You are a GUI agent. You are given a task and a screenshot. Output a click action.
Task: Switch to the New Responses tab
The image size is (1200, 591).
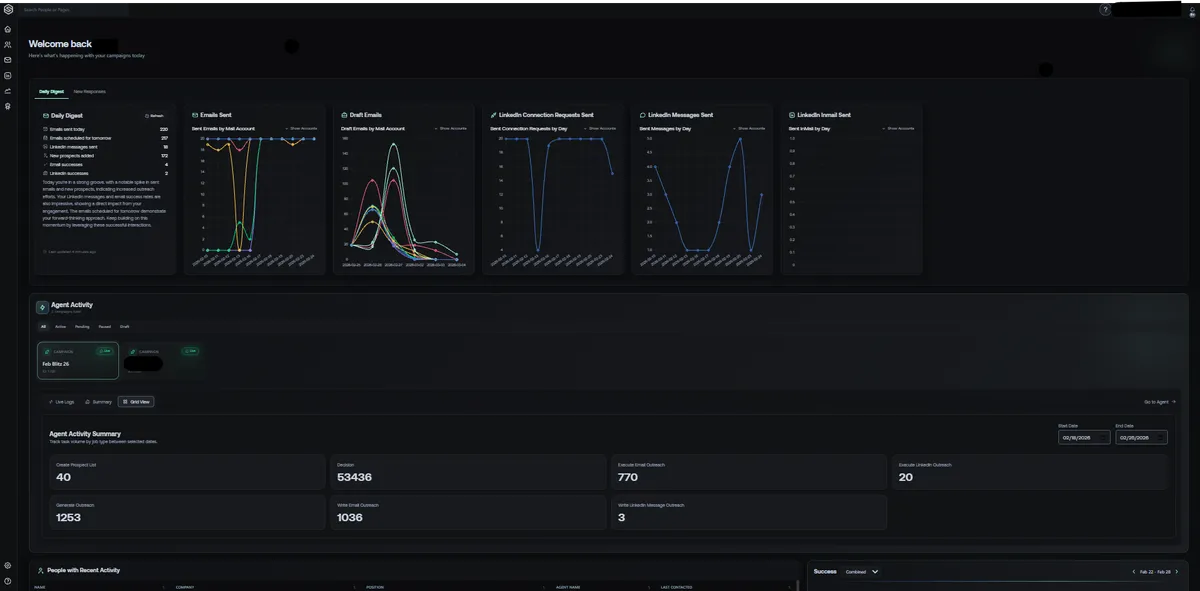pyautogui.click(x=89, y=92)
